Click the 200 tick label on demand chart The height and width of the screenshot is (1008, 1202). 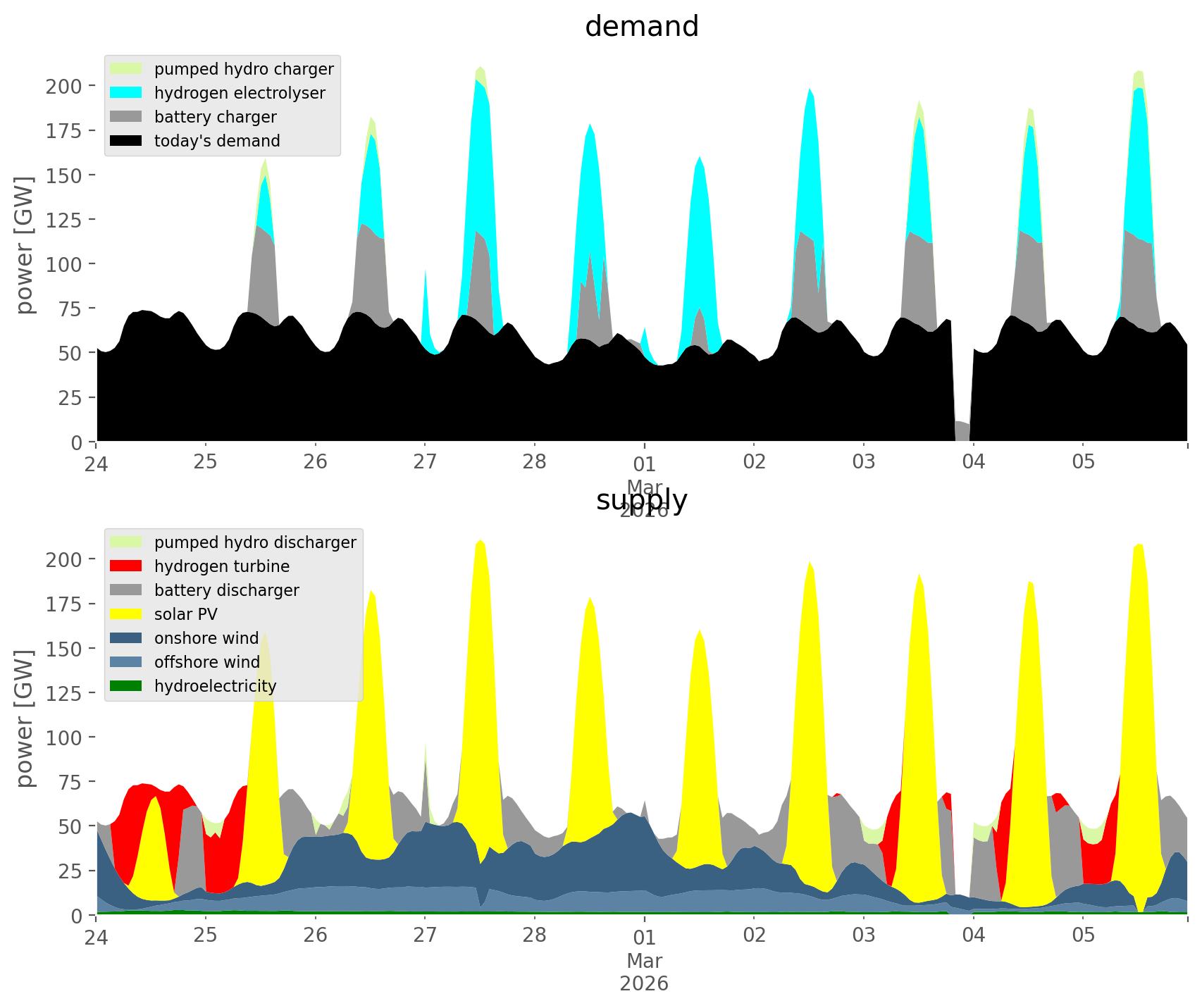64,86
